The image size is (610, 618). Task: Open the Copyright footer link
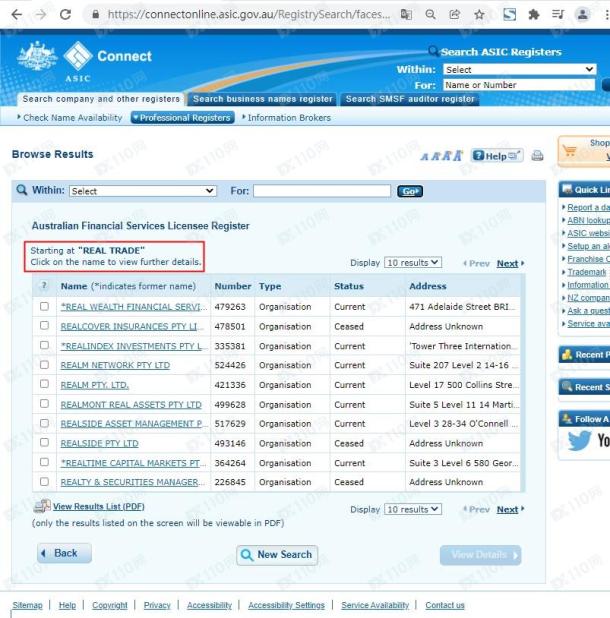[x=110, y=605]
